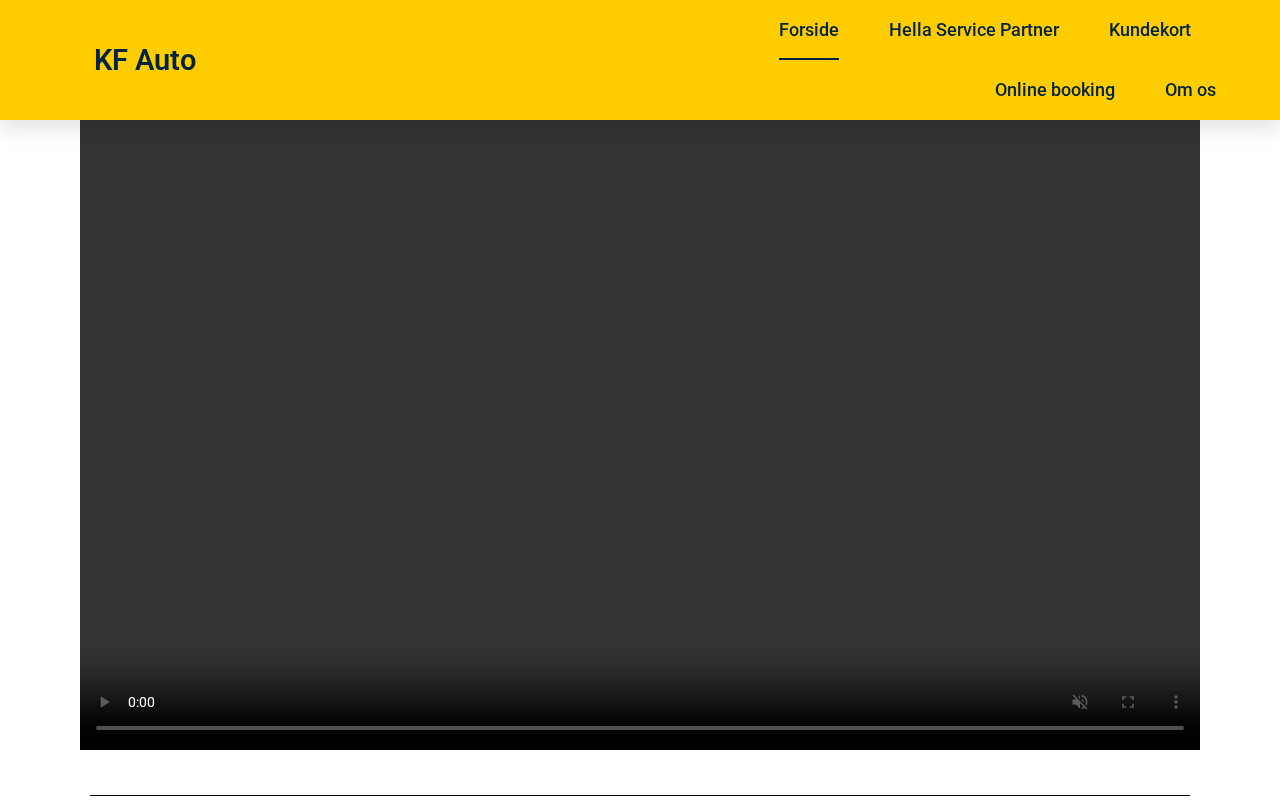This screenshot has width=1280, height=800.
Task: Unmute the video audio
Action: pos(1080,702)
